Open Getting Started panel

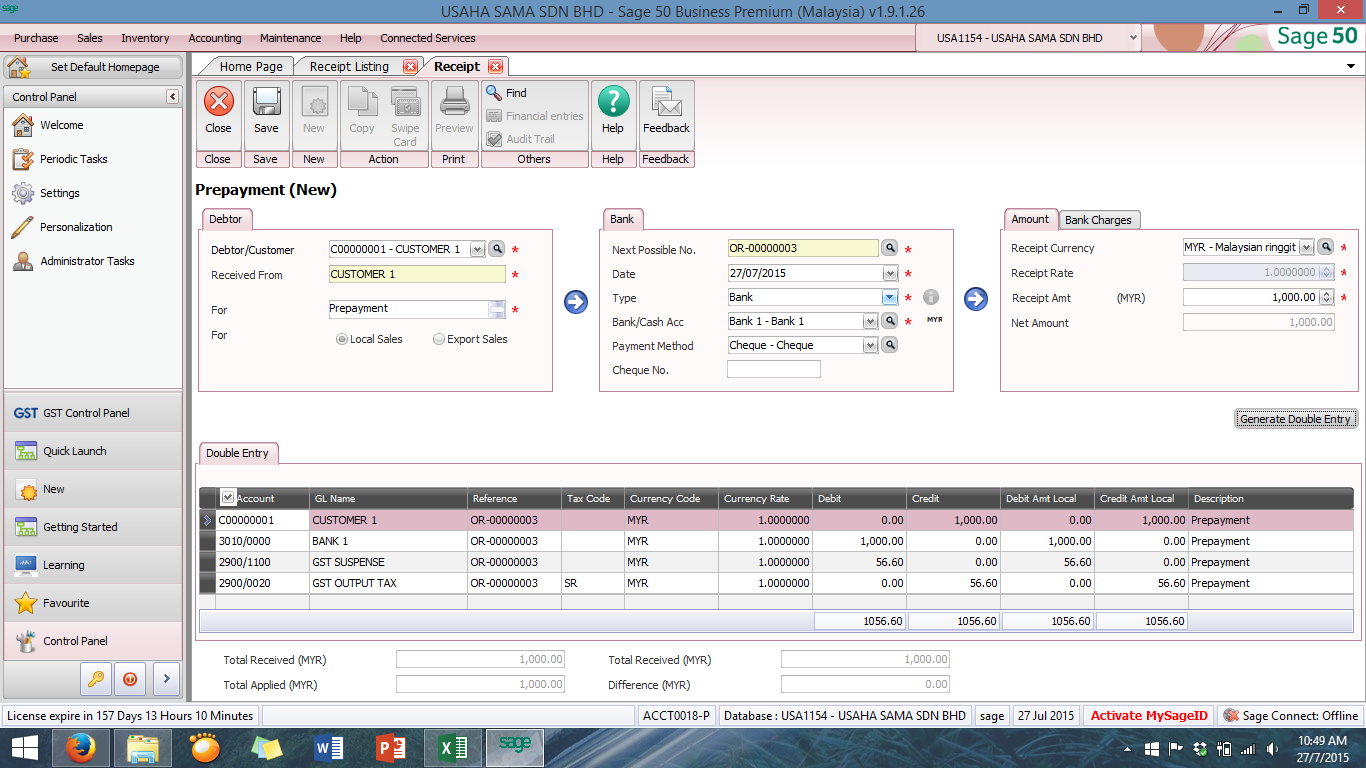click(94, 527)
